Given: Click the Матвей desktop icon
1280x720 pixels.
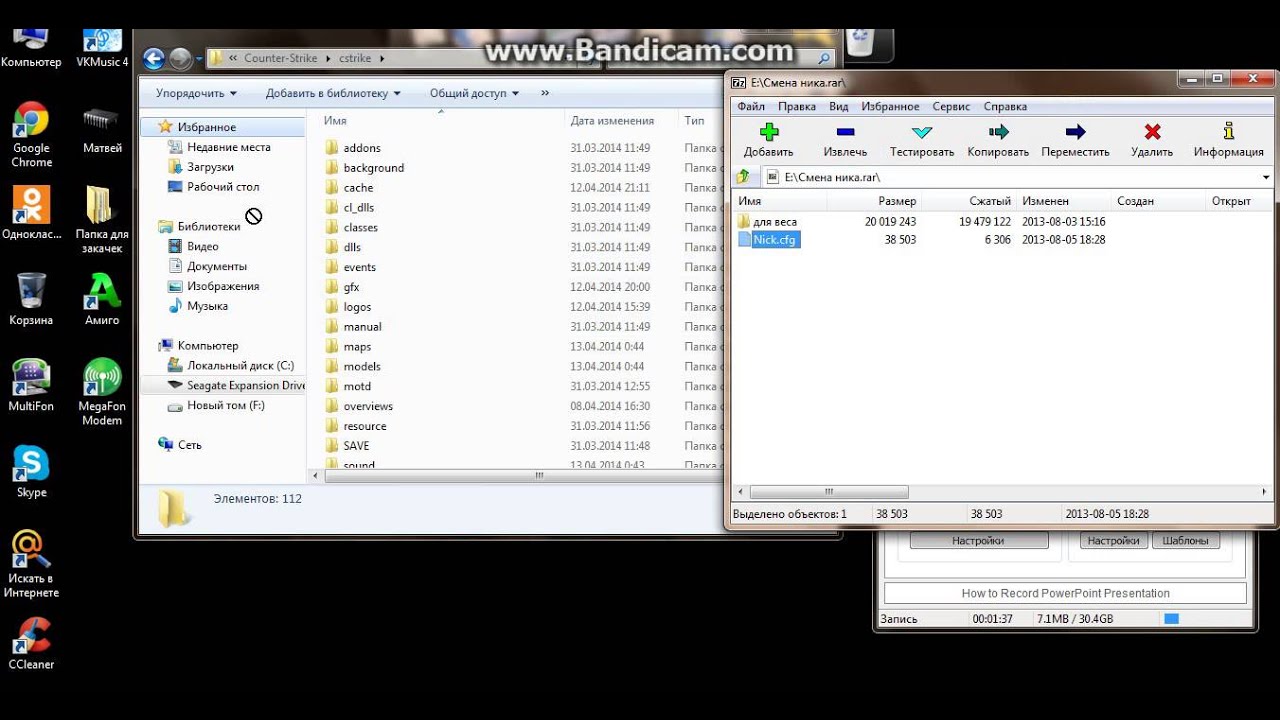Looking at the screenshot, I should point(102,119).
